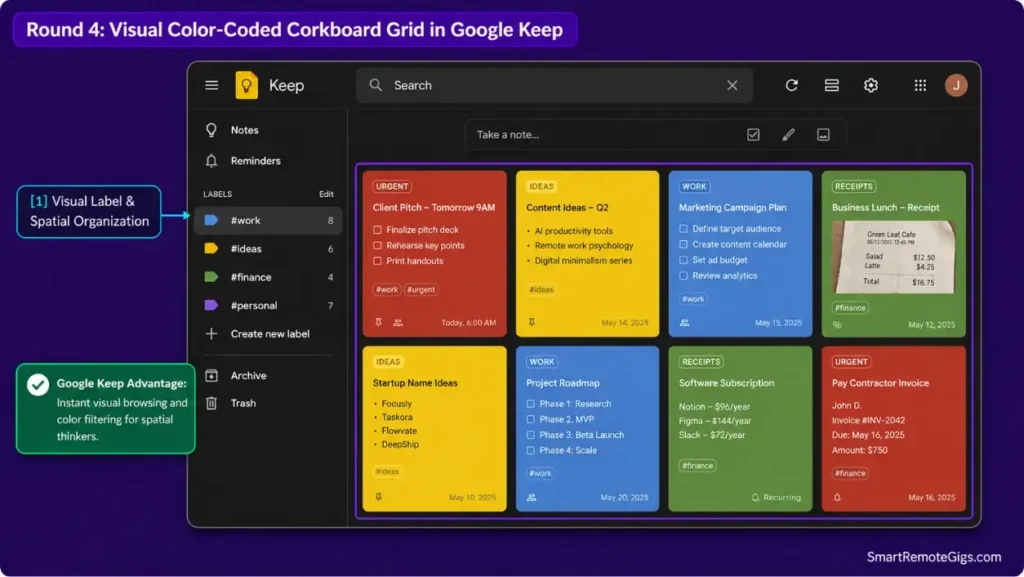Click Create new label

[269, 334]
